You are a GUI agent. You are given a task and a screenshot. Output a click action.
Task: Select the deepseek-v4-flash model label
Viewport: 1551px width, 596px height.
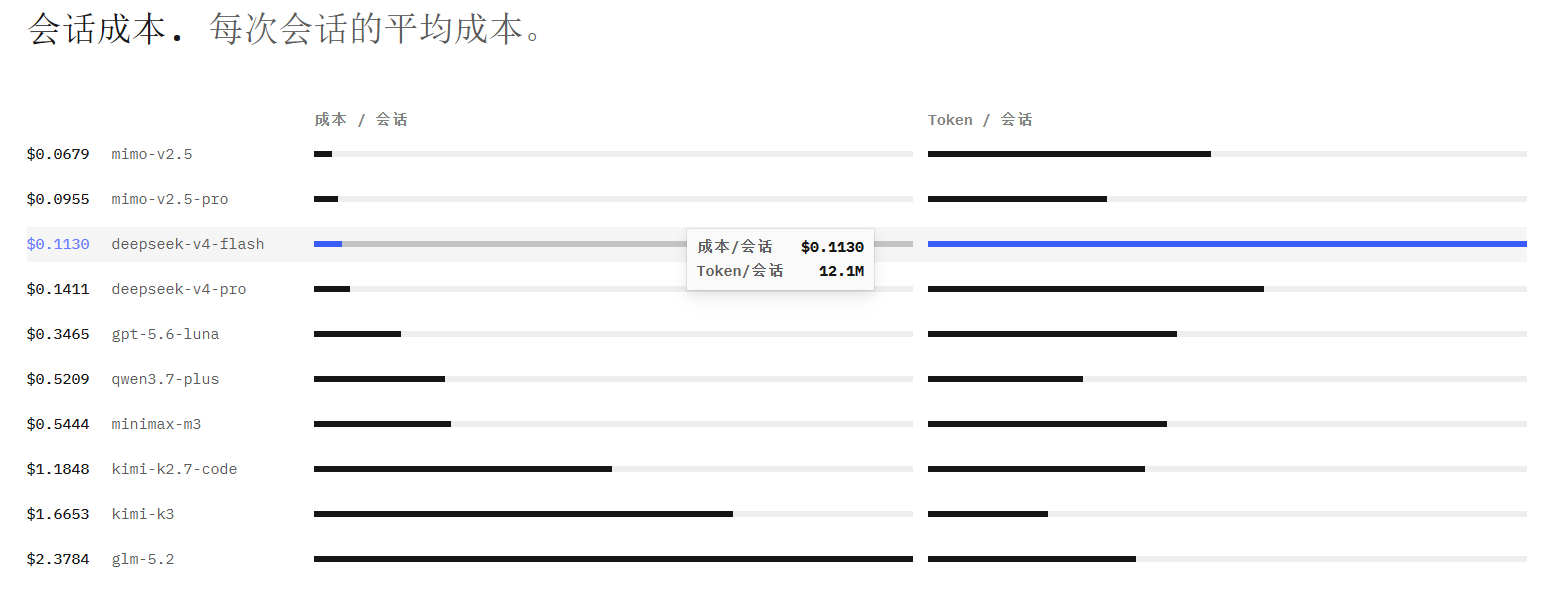(x=188, y=244)
